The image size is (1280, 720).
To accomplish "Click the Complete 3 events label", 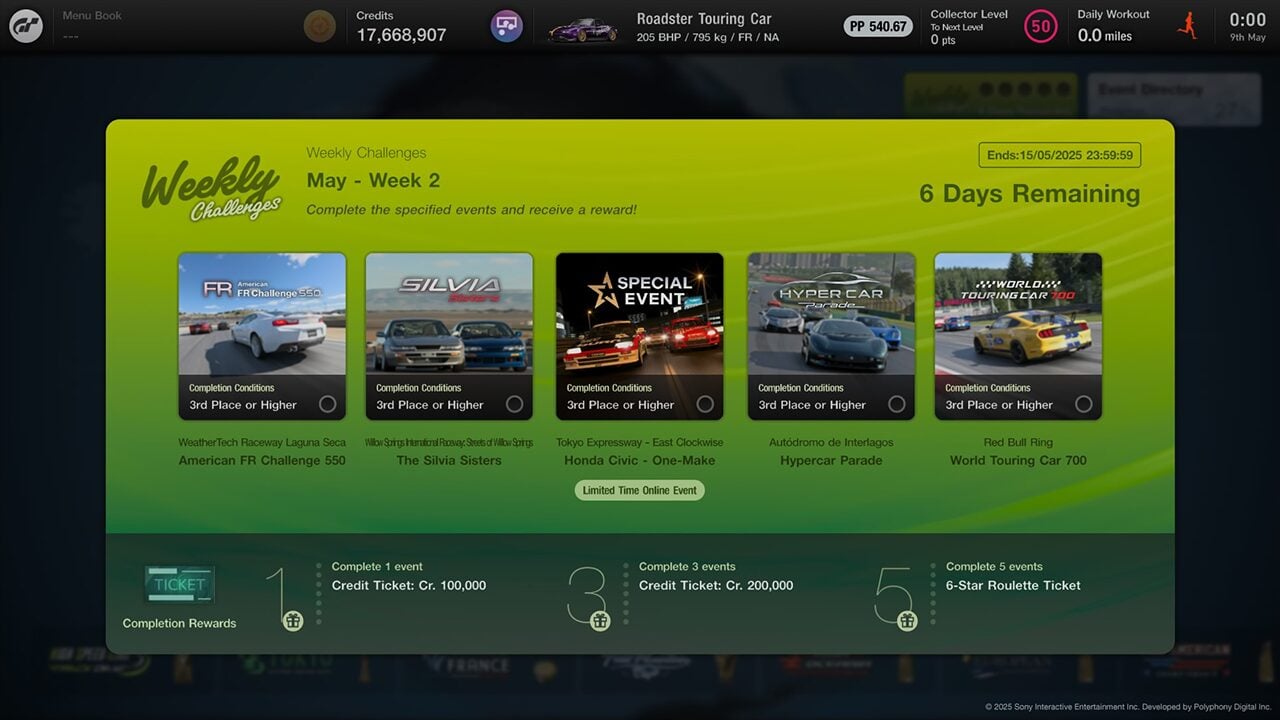I will pyautogui.click(x=687, y=566).
